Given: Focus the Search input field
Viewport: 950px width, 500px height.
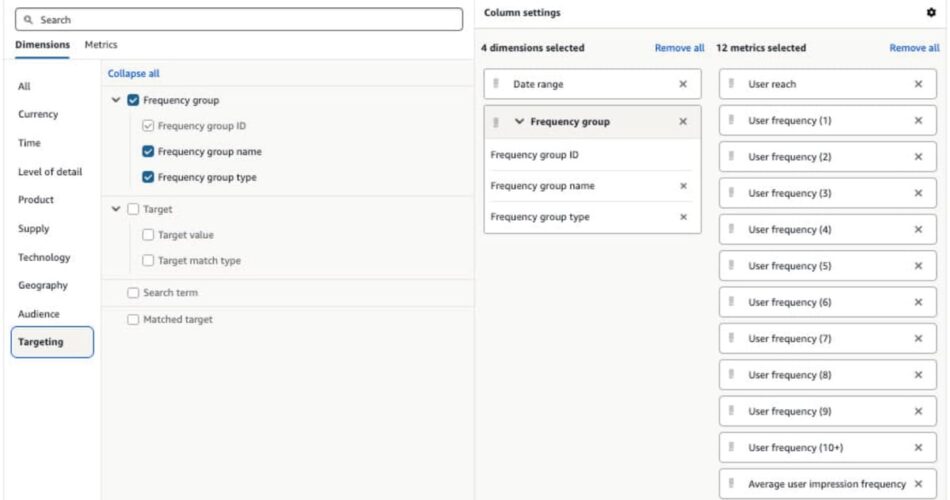Looking at the screenshot, I should click(240, 20).
